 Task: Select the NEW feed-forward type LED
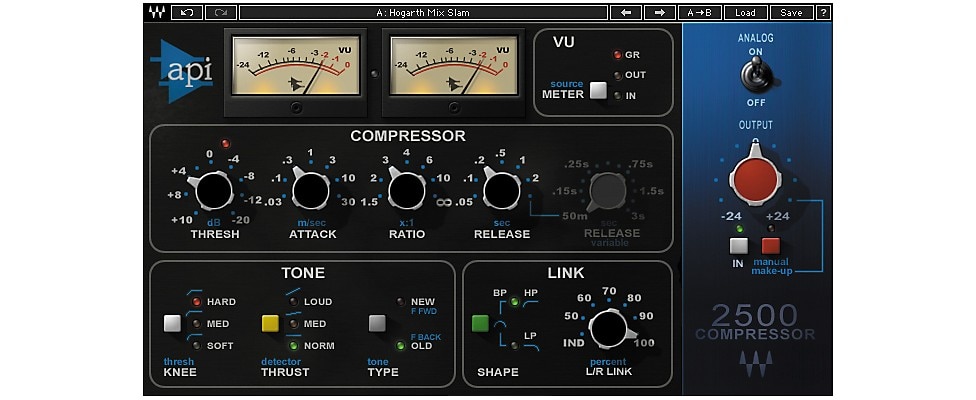(x=400, y=302)
